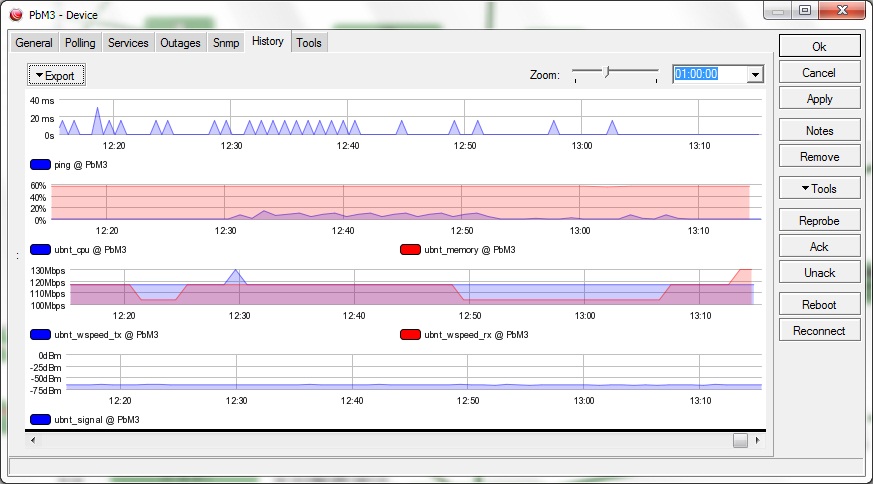Click the blue ubnt_wspeed_tx legend swatch
The height and width of the screenshot is (484, 873).
click(41, 335)
